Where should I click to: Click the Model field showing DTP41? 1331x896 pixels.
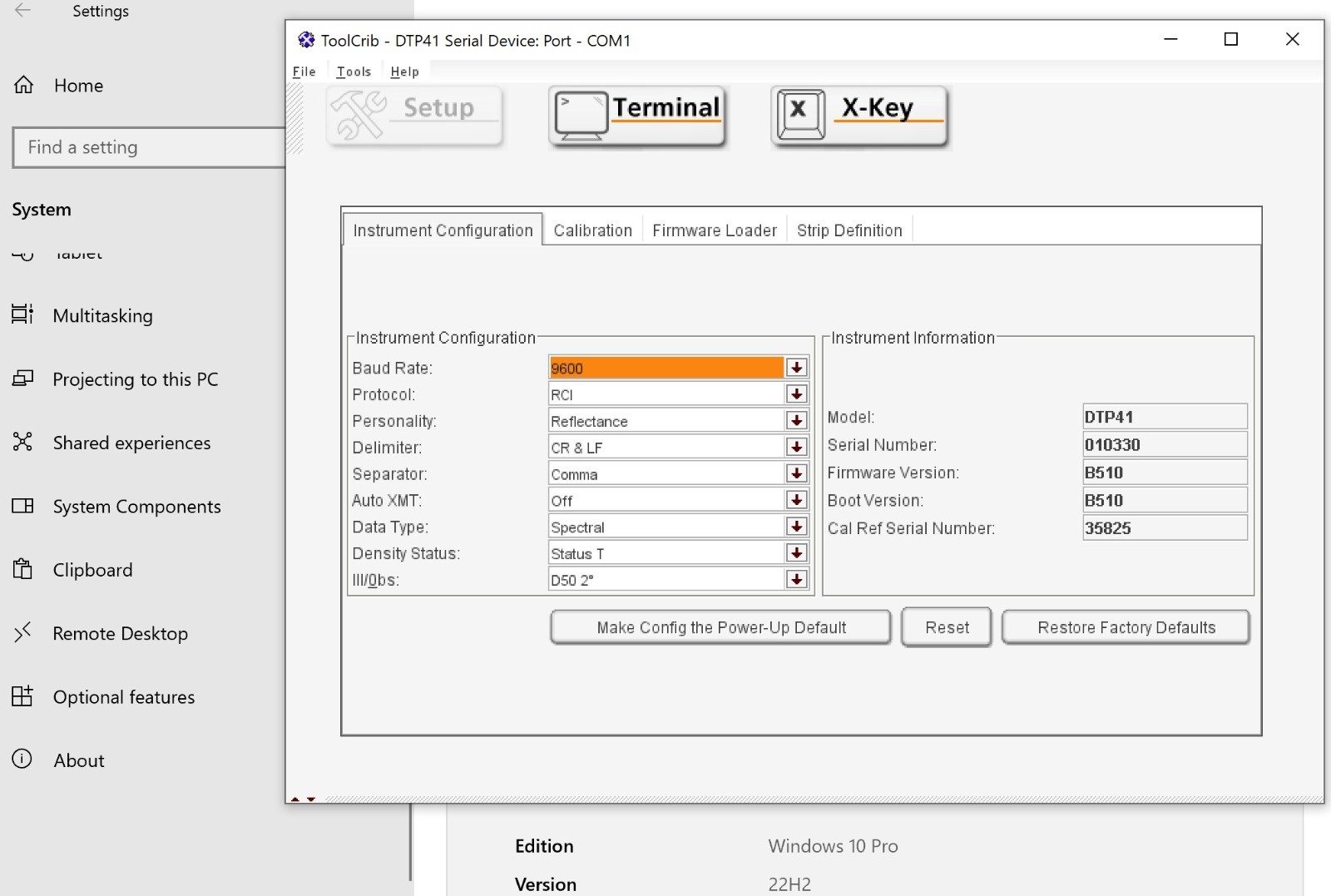pyautogui.click(x=1165, y=417)
